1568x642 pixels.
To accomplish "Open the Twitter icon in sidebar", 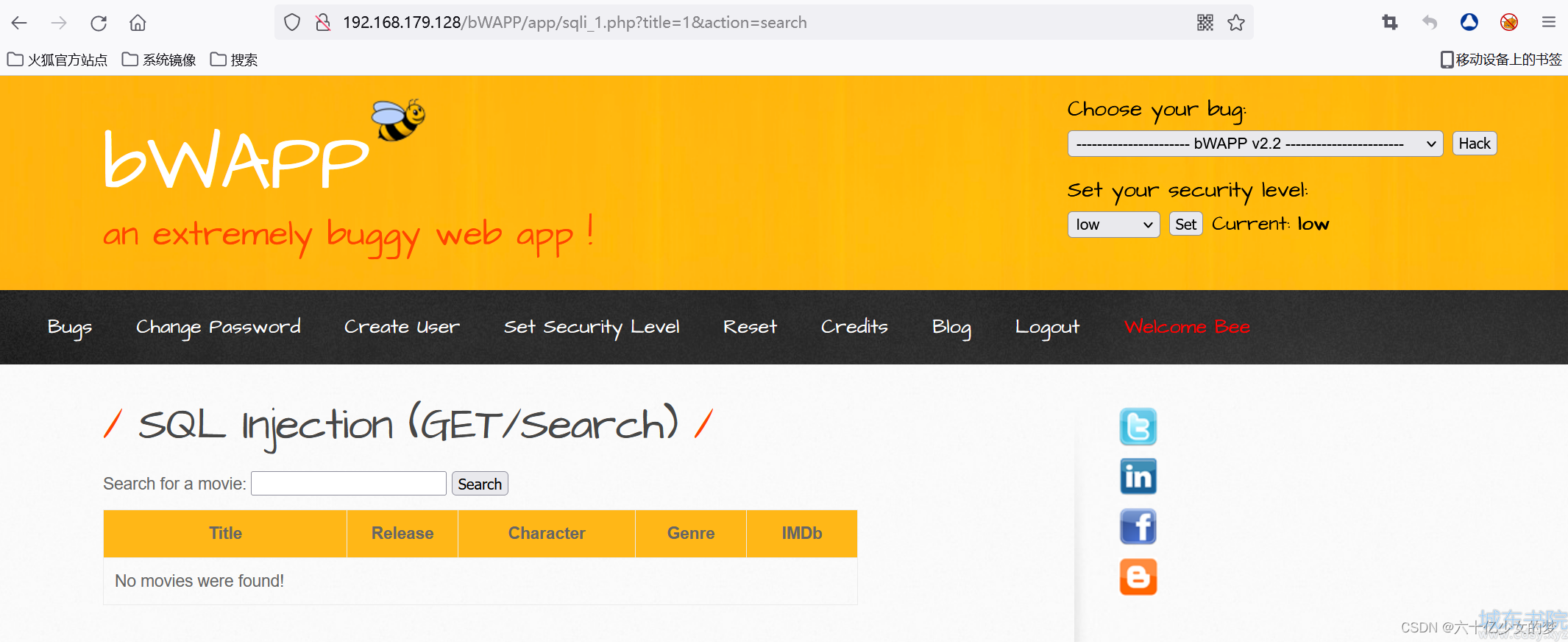I will [1138, 426].
